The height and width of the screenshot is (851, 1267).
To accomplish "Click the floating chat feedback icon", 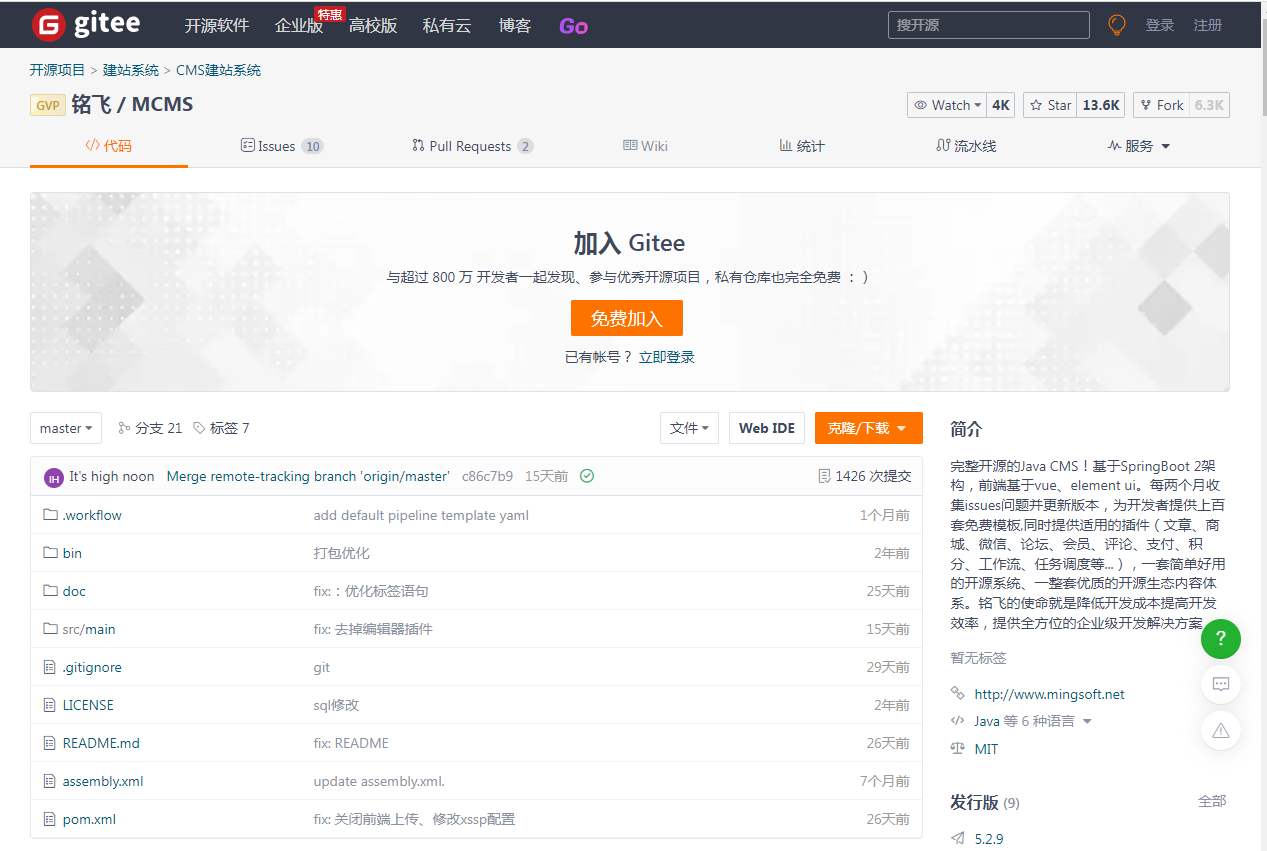I will [1220, 685].
